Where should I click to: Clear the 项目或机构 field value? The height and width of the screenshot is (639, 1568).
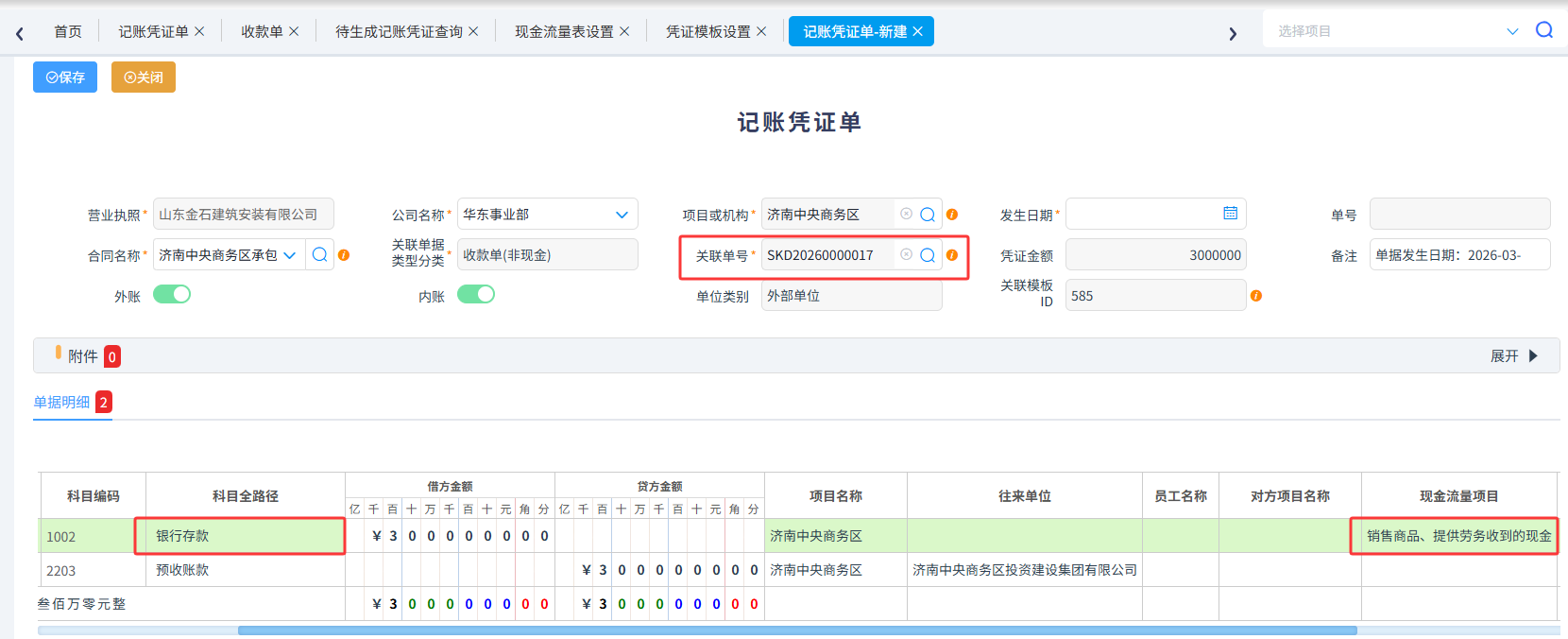[906, 214]
